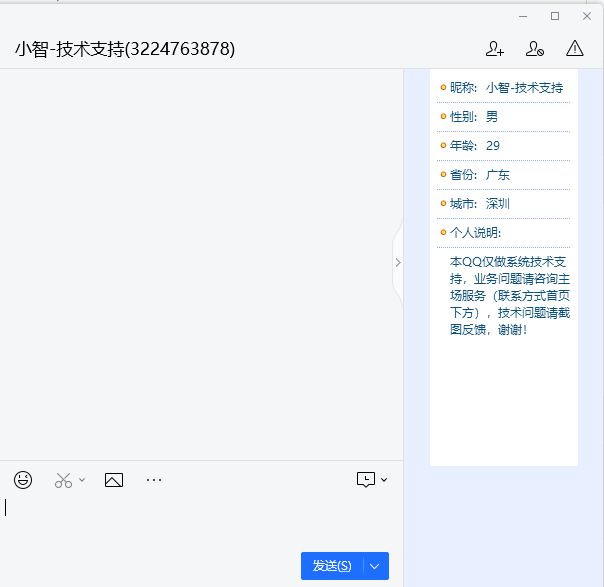Open the emoji picker
Viewport: 604px width, 587px height.
23,480
